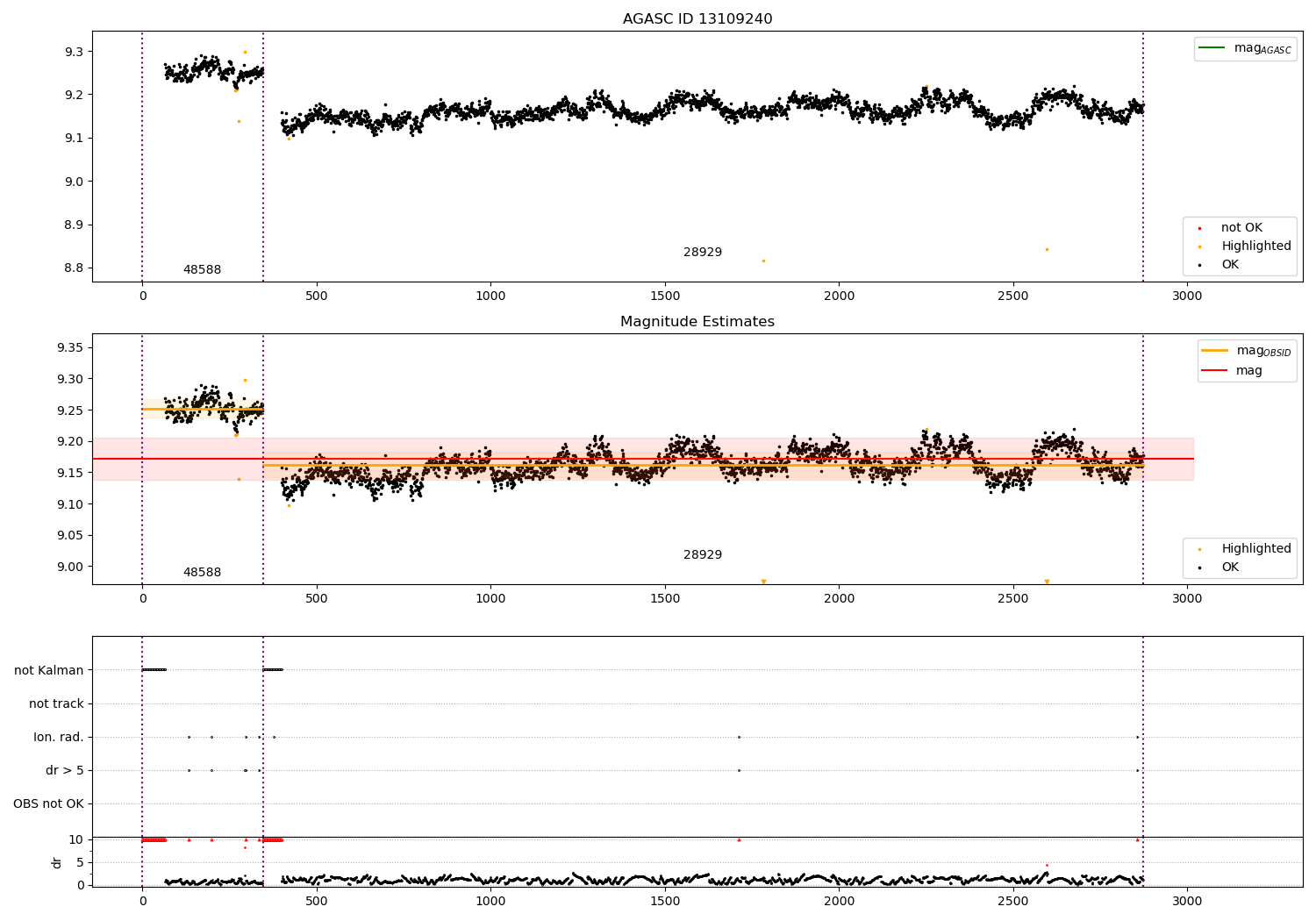Click the "dr > 5" axis label
The image size is (1316, 921).
(65, 770)
